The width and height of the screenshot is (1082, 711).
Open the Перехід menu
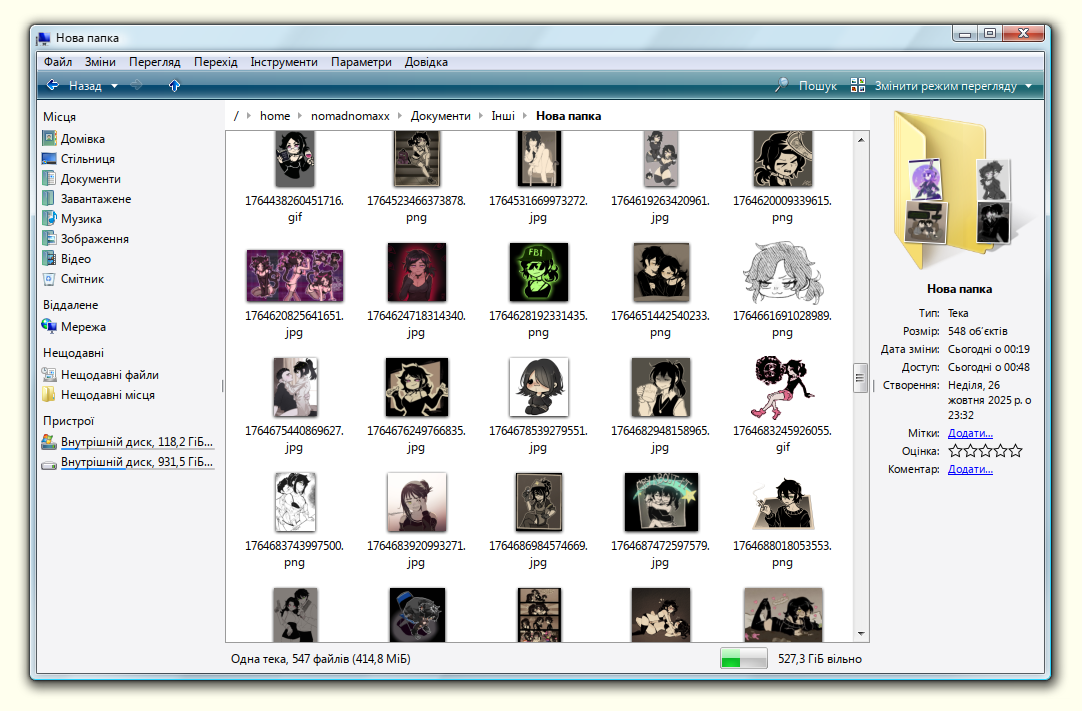pyautogui.click(x=215, y=62)
